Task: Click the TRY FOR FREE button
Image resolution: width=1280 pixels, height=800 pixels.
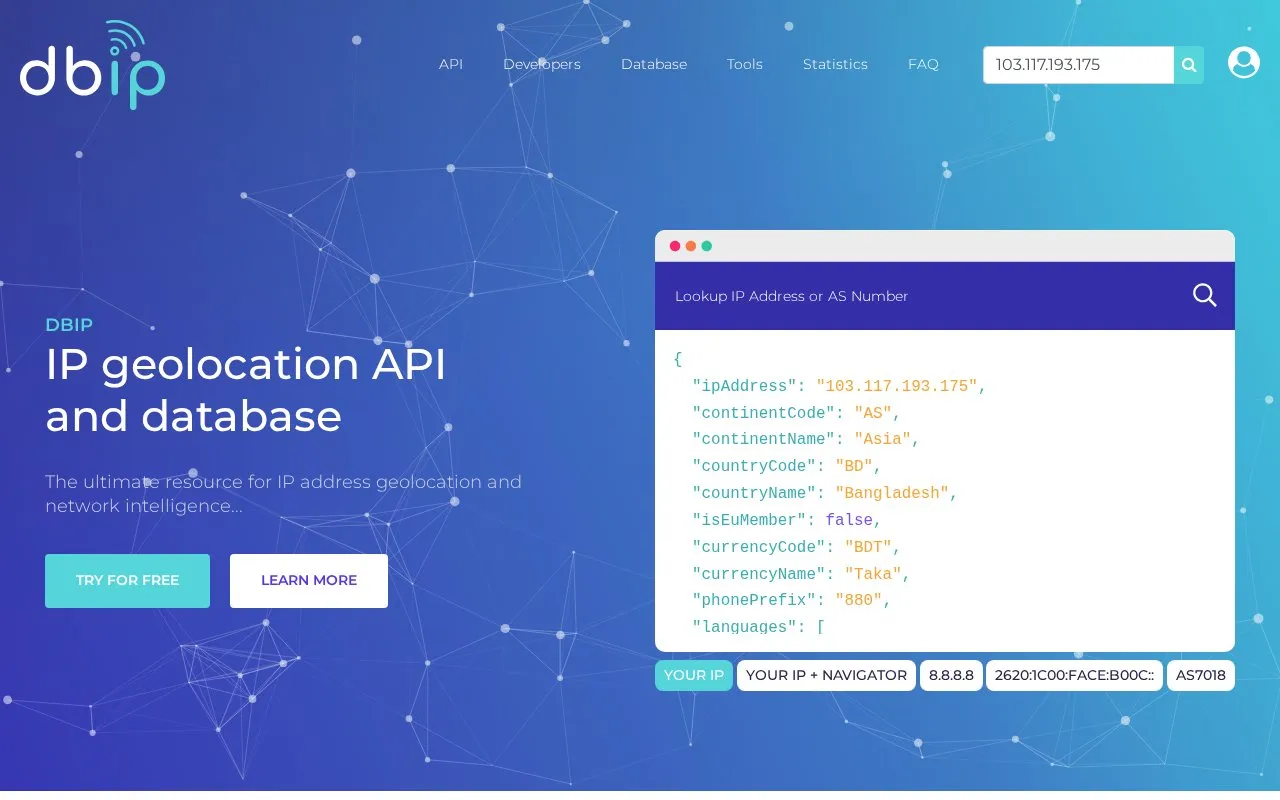Action: [x=127, y=581]
